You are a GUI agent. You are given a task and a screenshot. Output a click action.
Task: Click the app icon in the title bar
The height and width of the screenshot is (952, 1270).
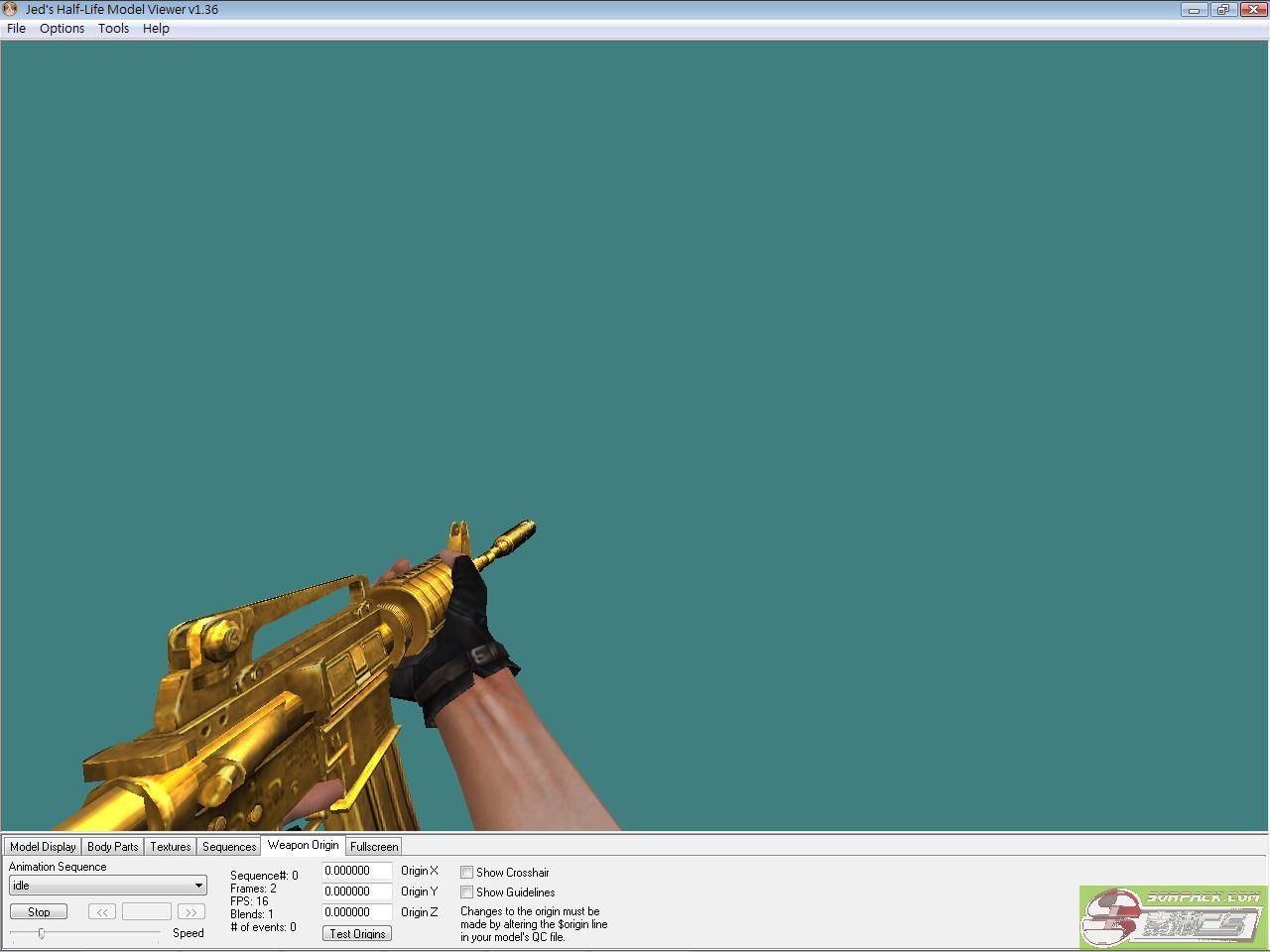pyautogui.click(x=11, y=9)
